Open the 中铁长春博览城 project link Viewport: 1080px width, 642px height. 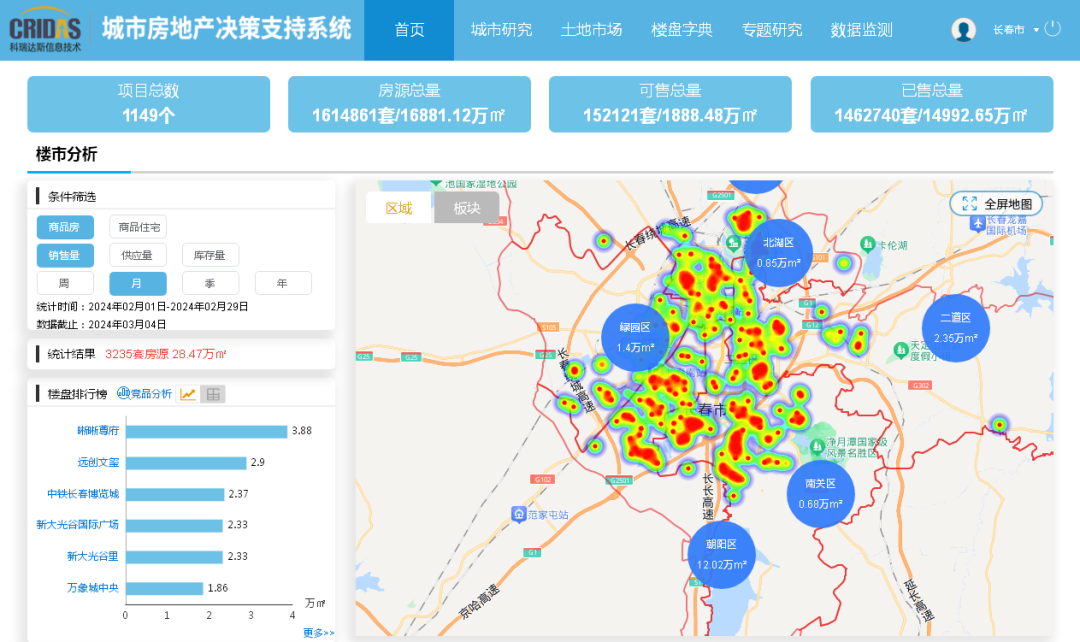83,494
